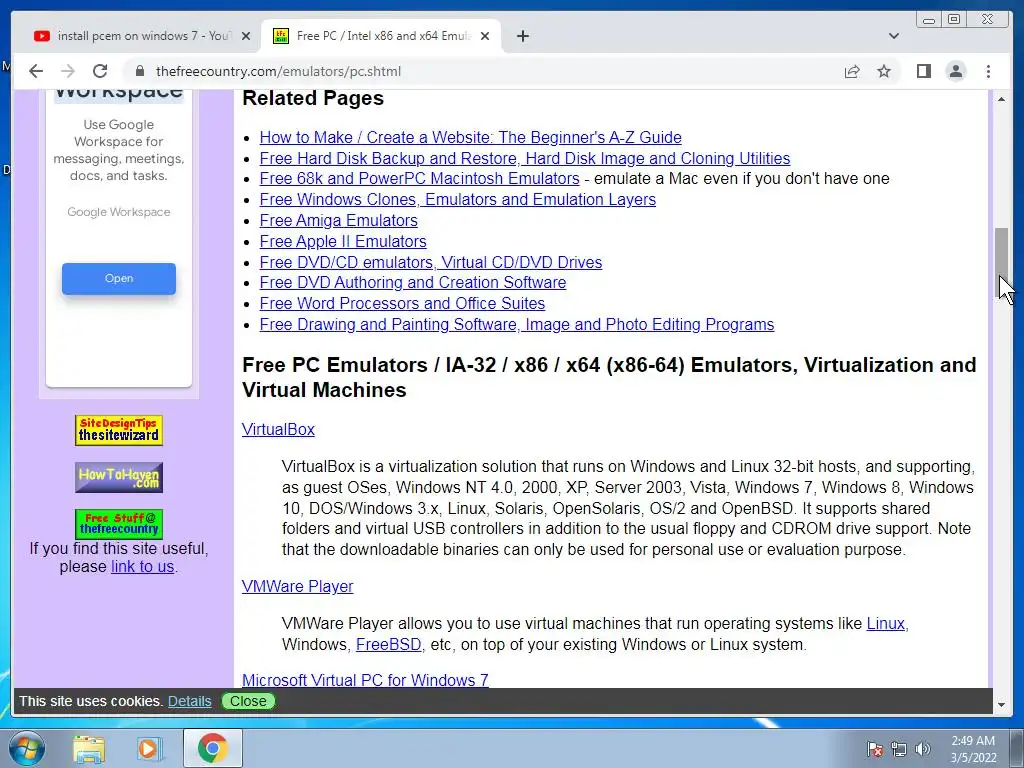Open Free Drawing and Painting Software link
This screenshot has width=1024, height=768.
(x=517, y=324)
